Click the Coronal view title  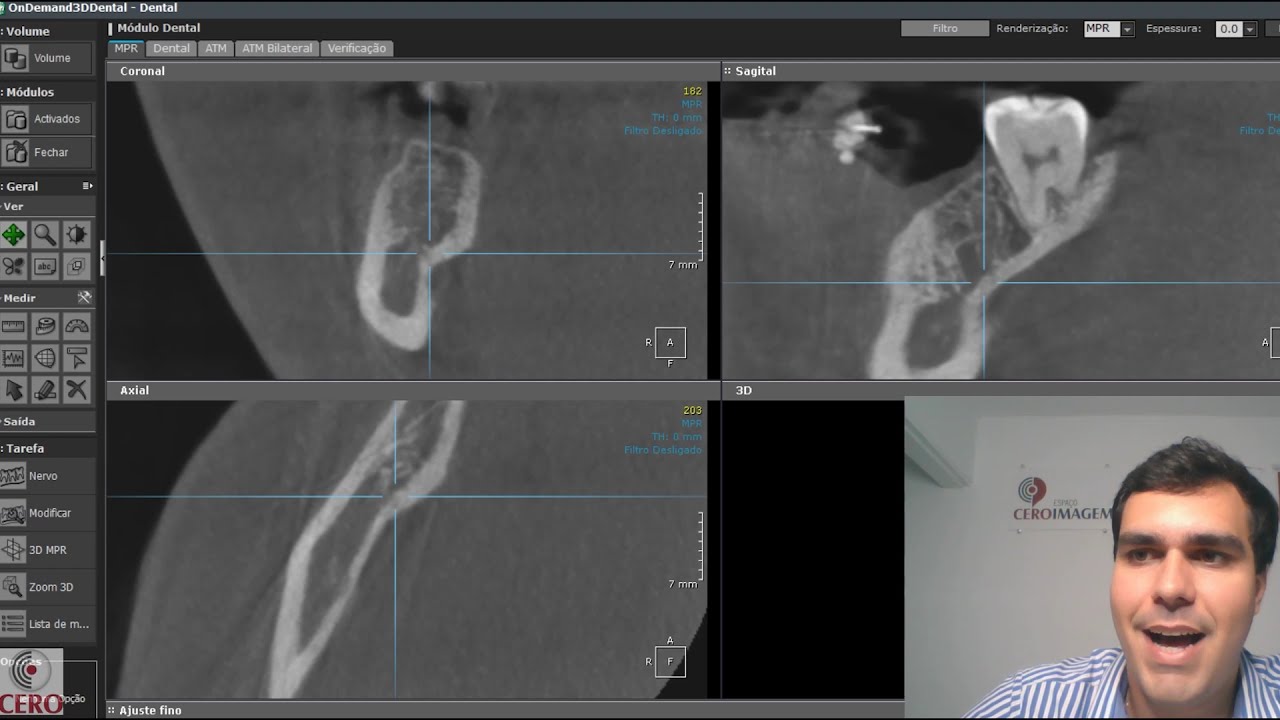tap(142, 71)
